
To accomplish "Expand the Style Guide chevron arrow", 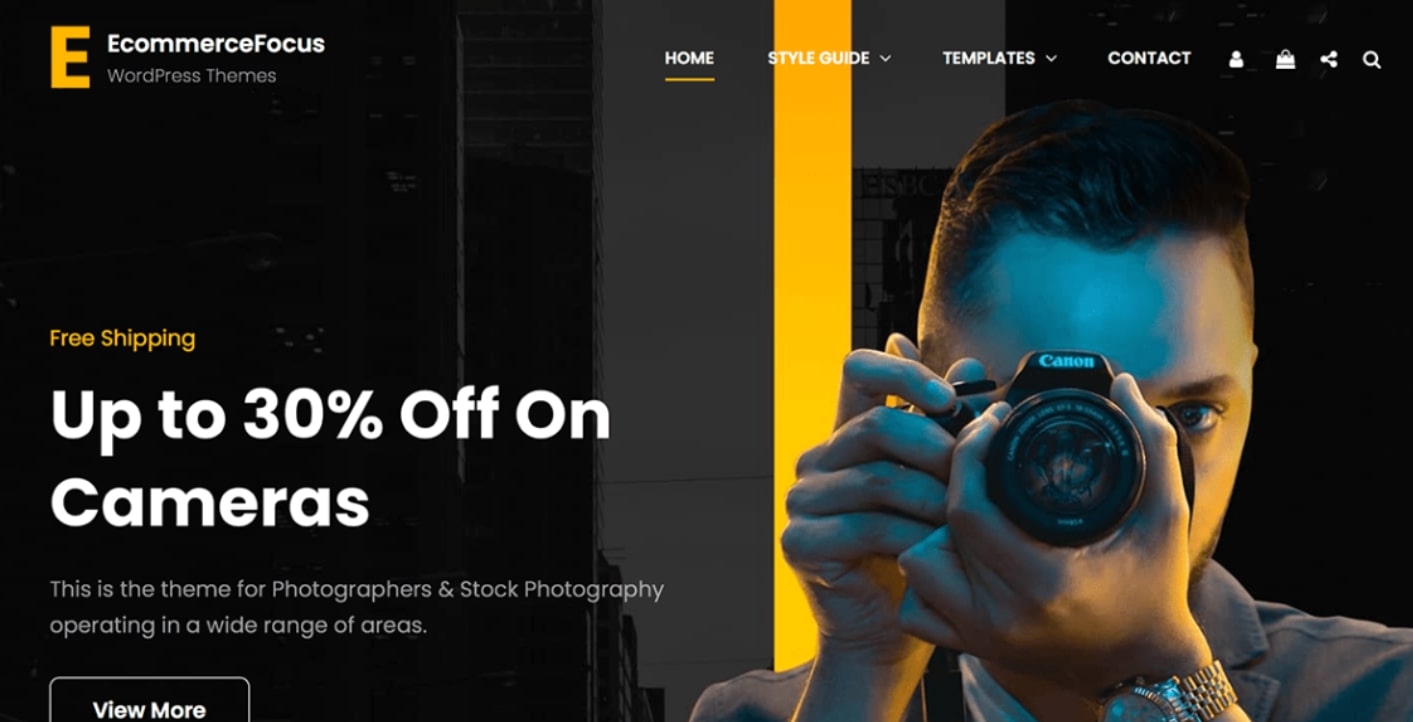I will 885,59.
